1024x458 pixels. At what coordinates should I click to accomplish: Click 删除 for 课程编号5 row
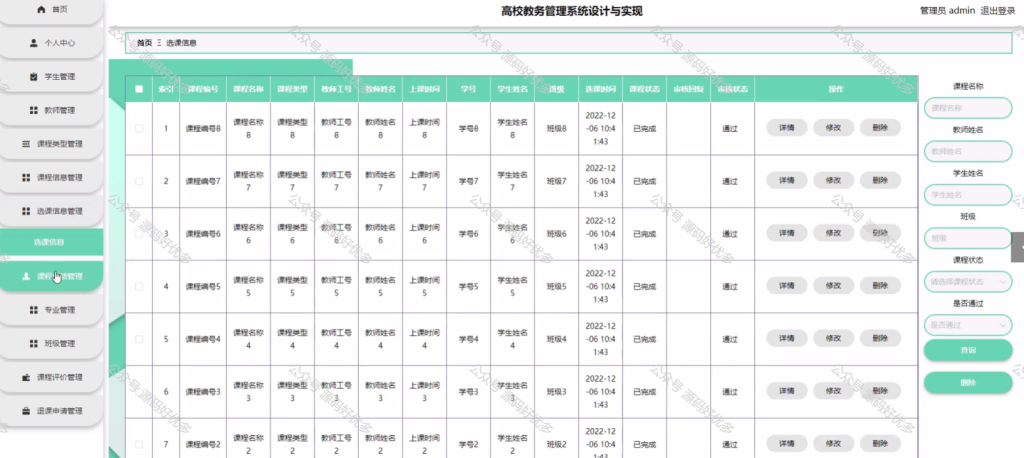[x=880, y=286]
